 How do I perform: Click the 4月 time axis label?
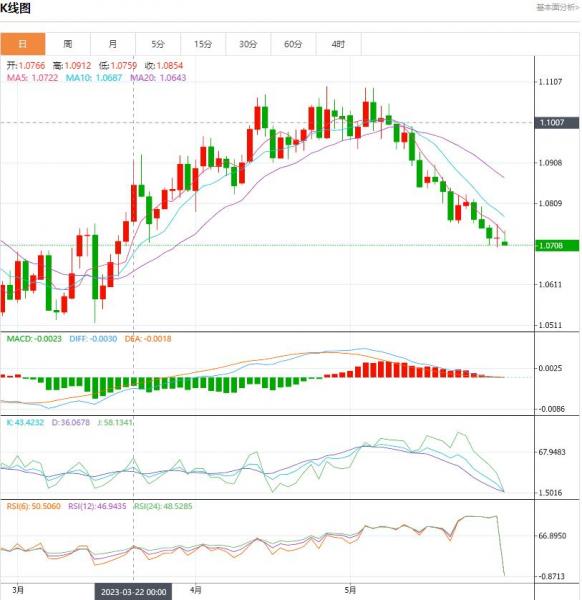(x=196, y=590)
